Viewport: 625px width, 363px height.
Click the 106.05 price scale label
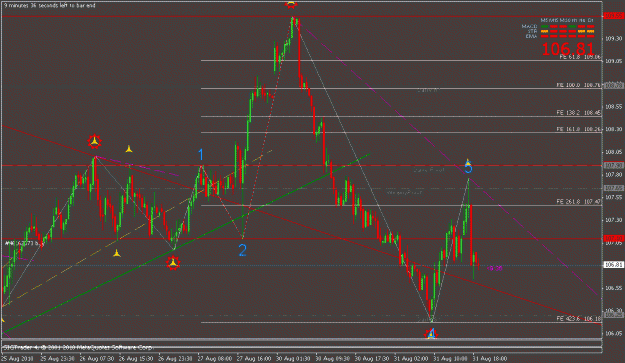pos(614,333)
